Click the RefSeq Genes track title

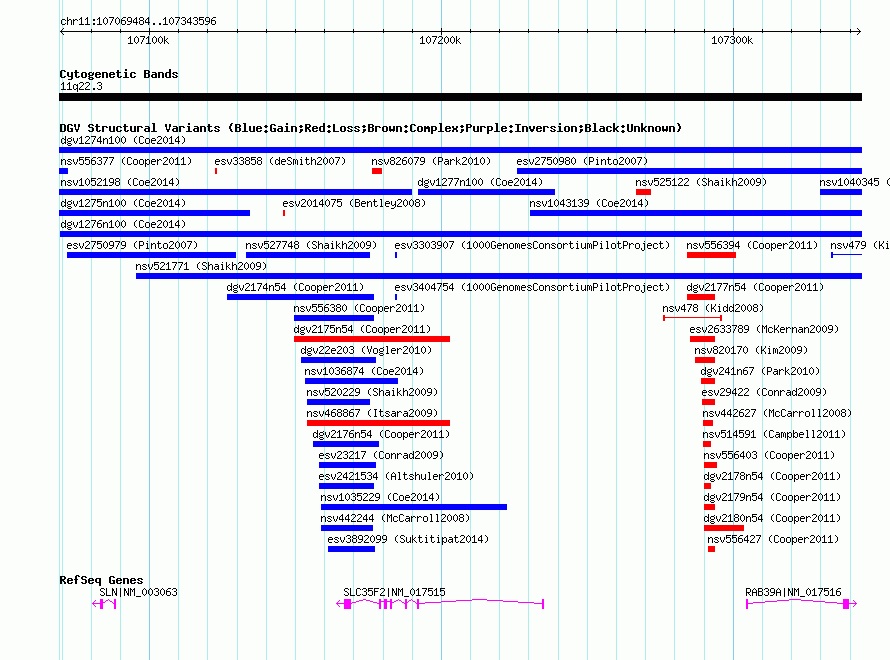click(101, 580)
